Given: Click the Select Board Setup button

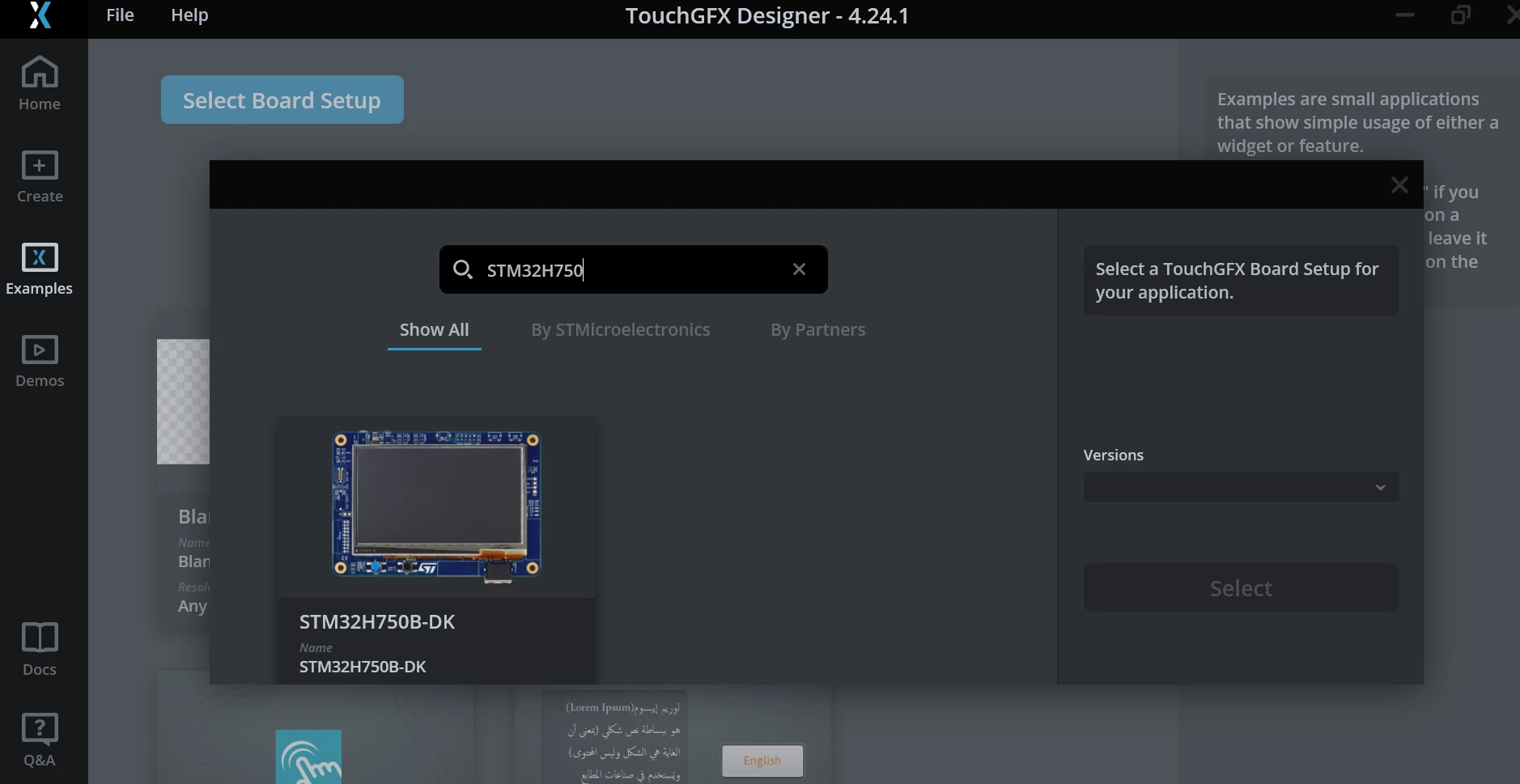Looking at the screenshot, I should pos(282,100).
